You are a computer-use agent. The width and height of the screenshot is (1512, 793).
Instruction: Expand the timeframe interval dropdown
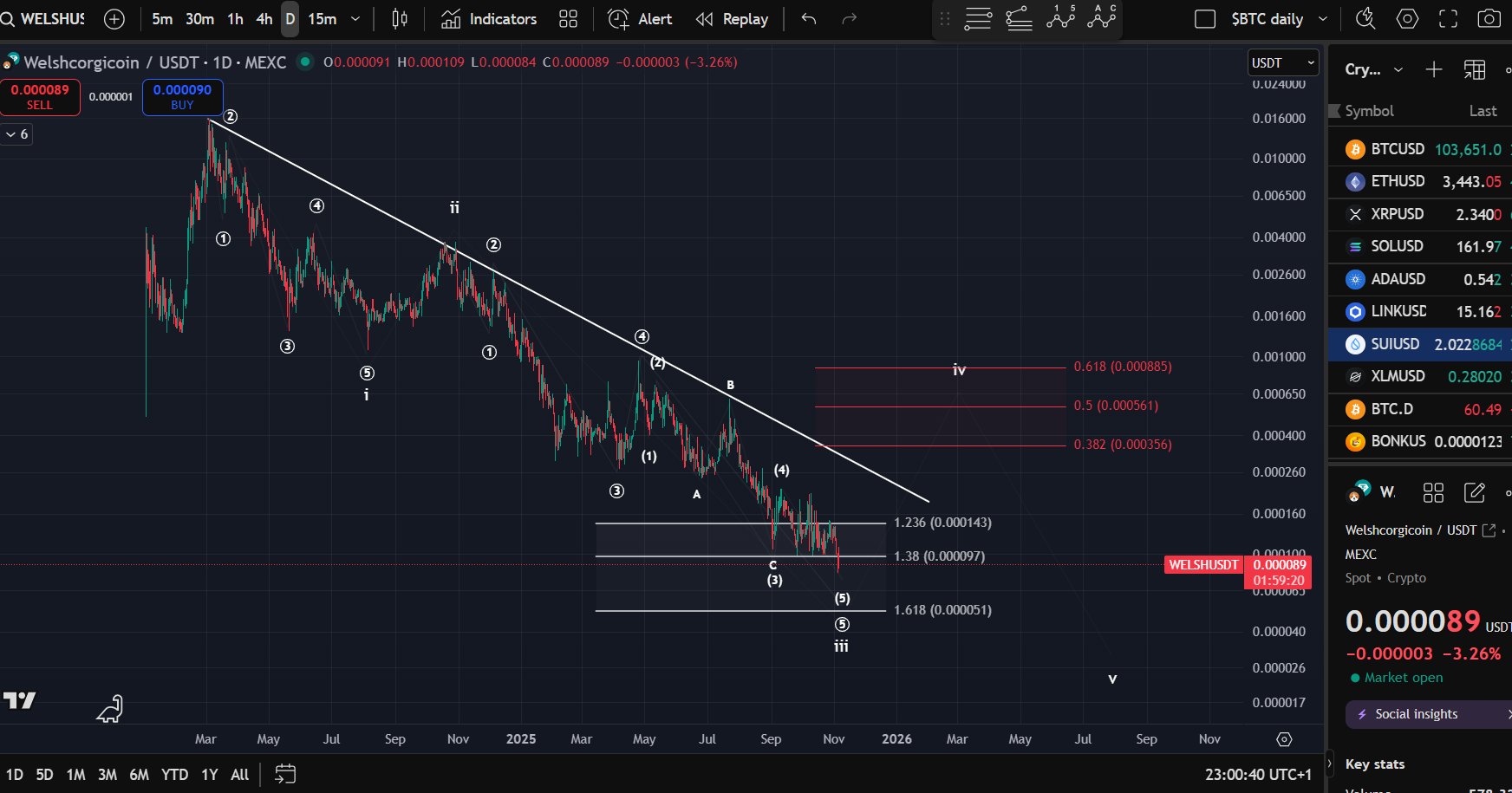(x=355, y=19)
